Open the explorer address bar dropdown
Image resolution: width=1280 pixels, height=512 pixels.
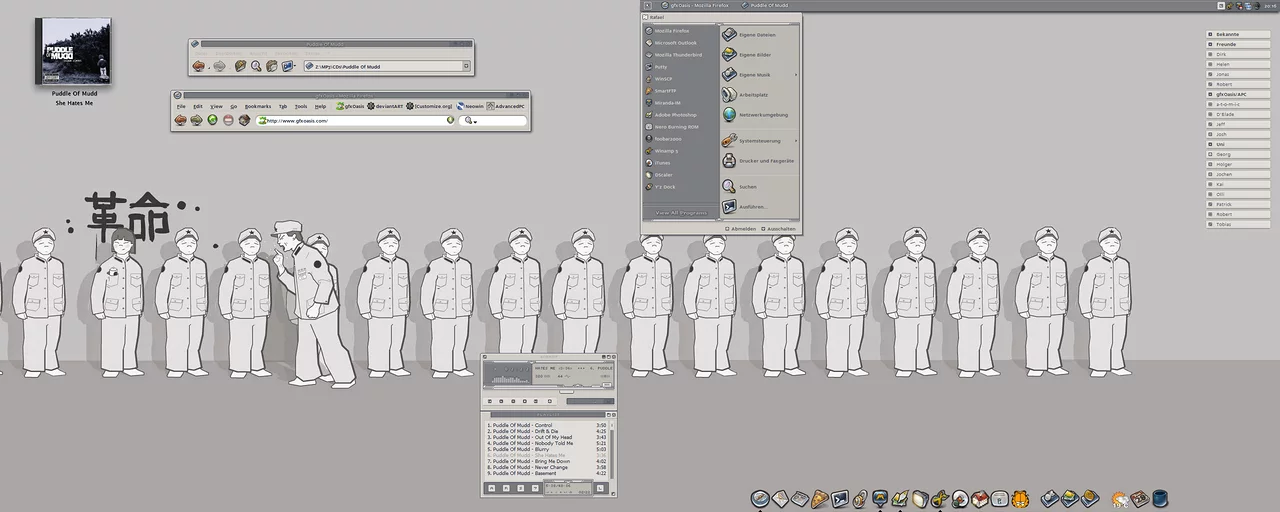(x=466, y=67)
